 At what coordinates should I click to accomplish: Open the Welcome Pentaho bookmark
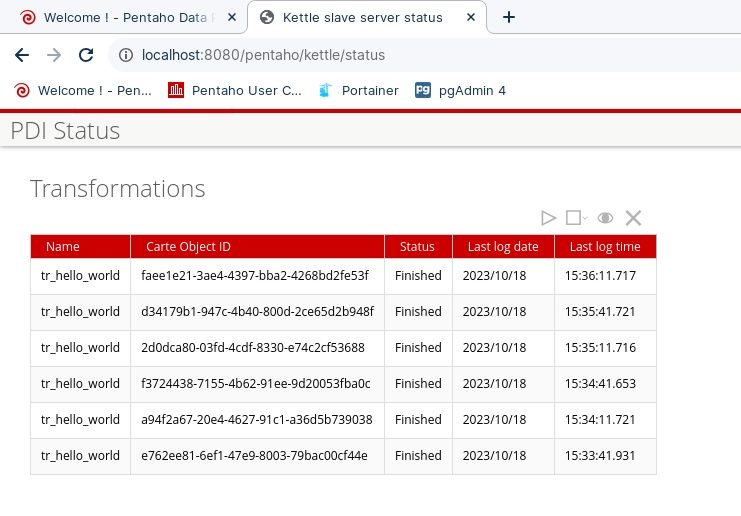83,90
